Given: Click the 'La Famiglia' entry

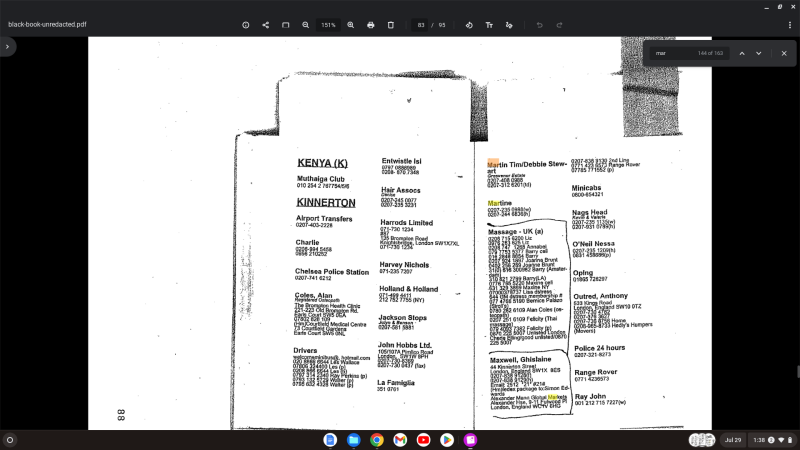Looking at the screenshot, I should click(396, 383).
